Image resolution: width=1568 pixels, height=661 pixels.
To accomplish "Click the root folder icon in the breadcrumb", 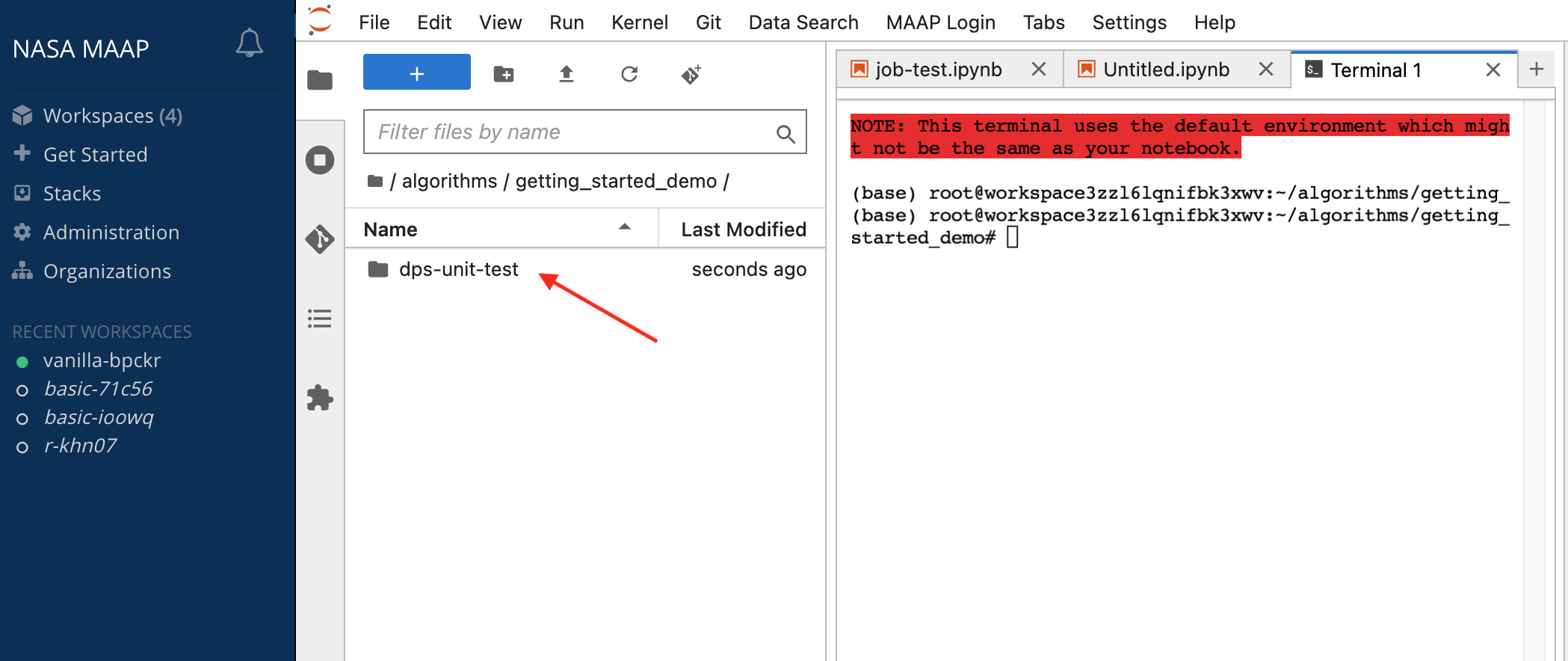I will [x=375, y=181].
